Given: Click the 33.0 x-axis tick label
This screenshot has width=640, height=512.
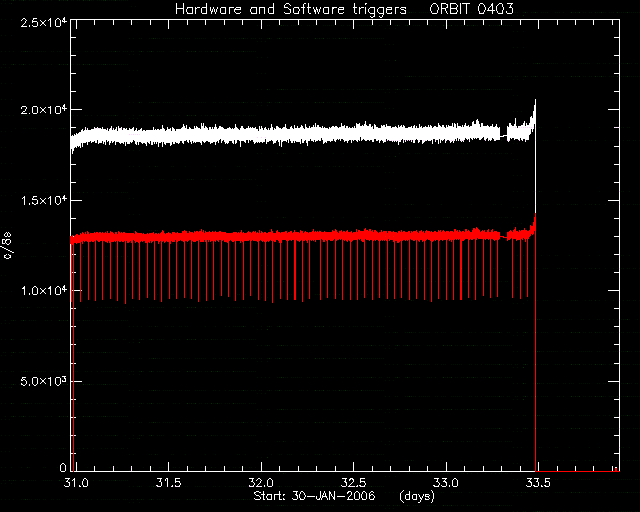Looking at the screenshot, I should tap(446, 483).
